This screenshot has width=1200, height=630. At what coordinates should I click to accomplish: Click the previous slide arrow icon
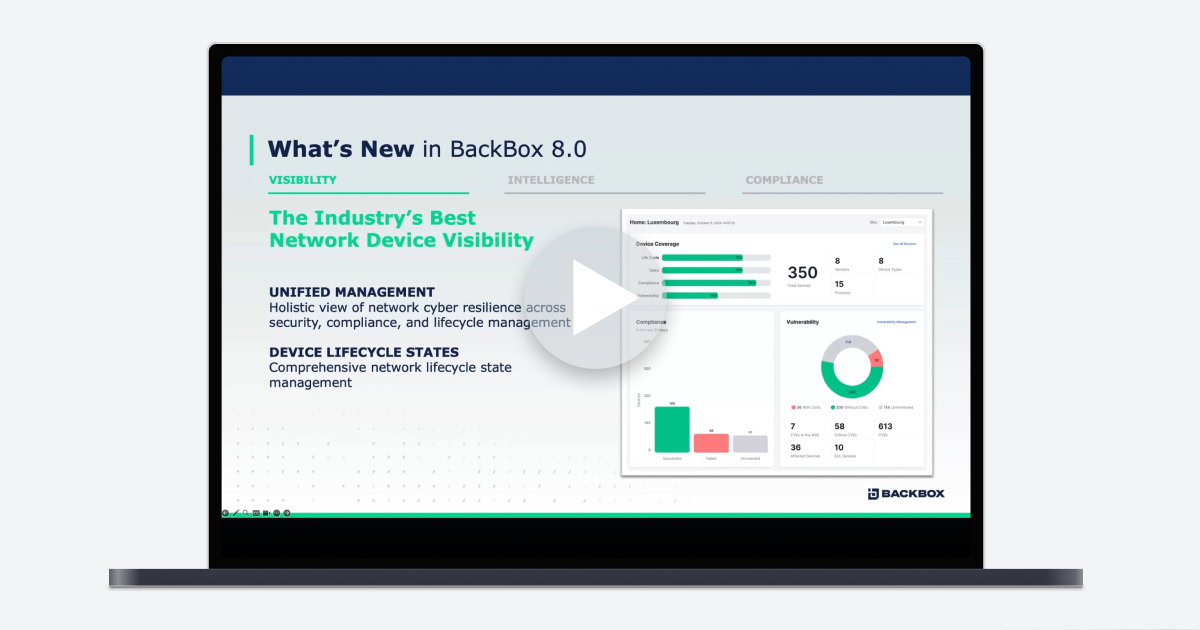[225, 513]
